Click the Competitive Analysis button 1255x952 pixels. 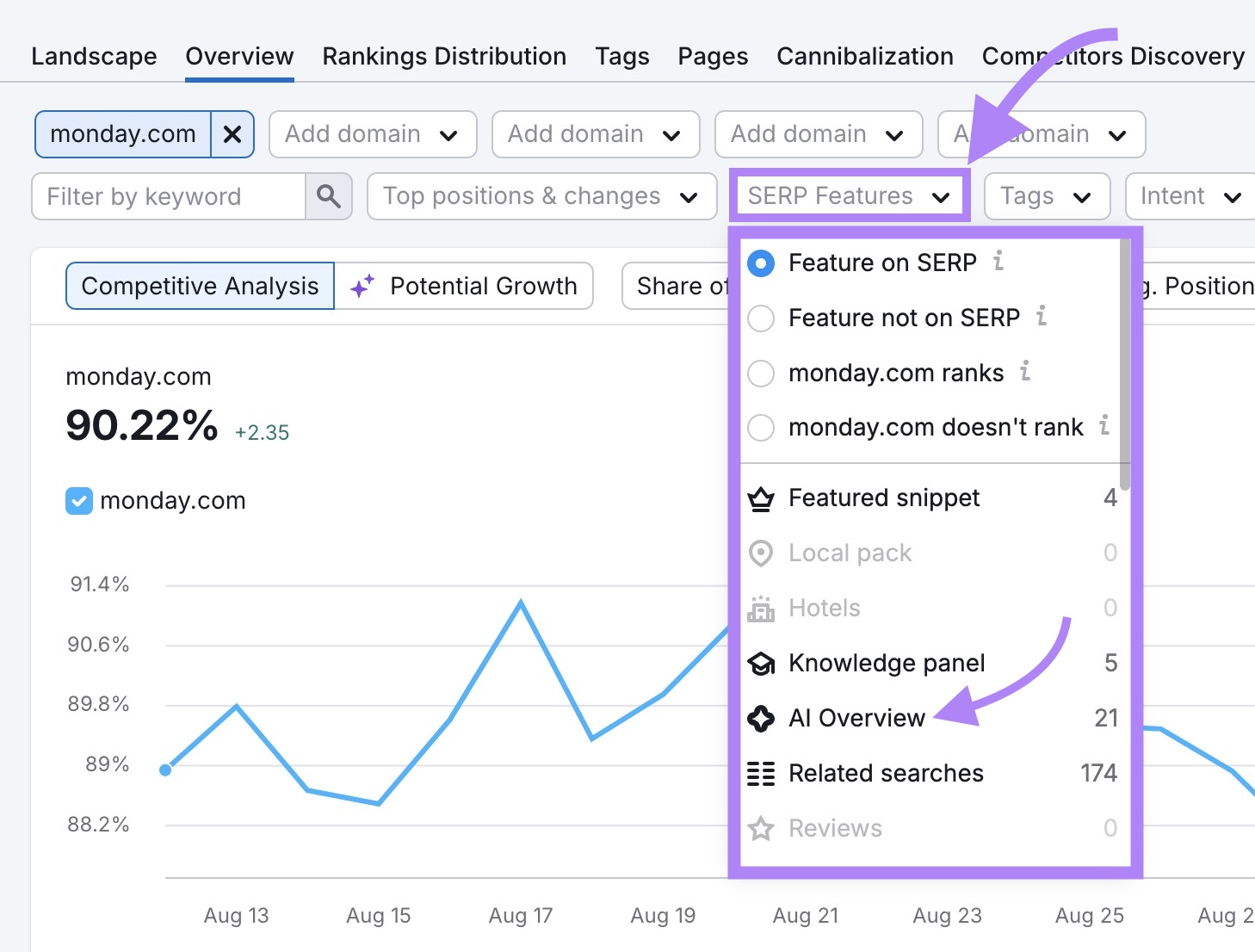click(x=199, y=286)
